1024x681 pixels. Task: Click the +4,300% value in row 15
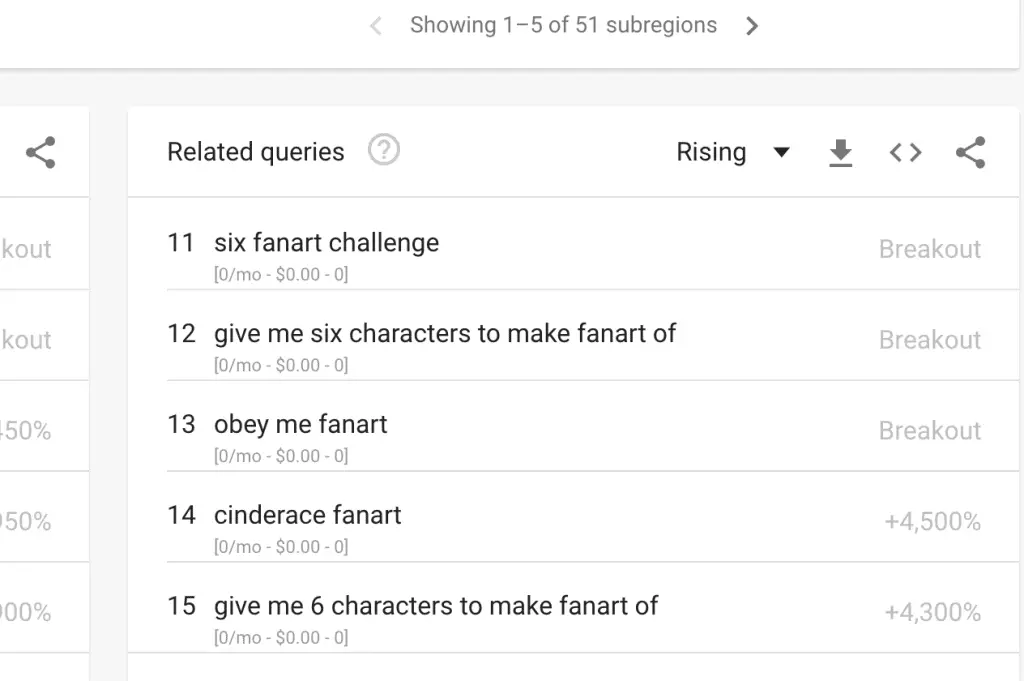click(933, 612)
